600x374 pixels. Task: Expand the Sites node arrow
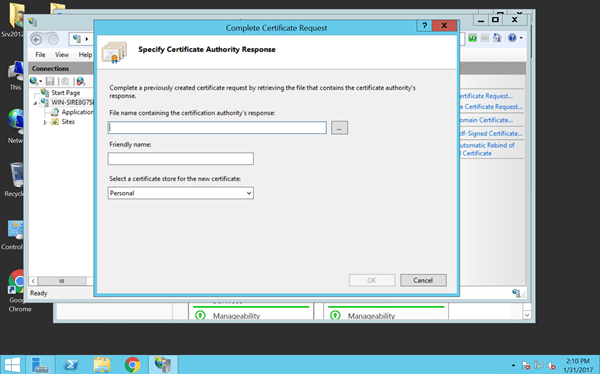[45, 122]
